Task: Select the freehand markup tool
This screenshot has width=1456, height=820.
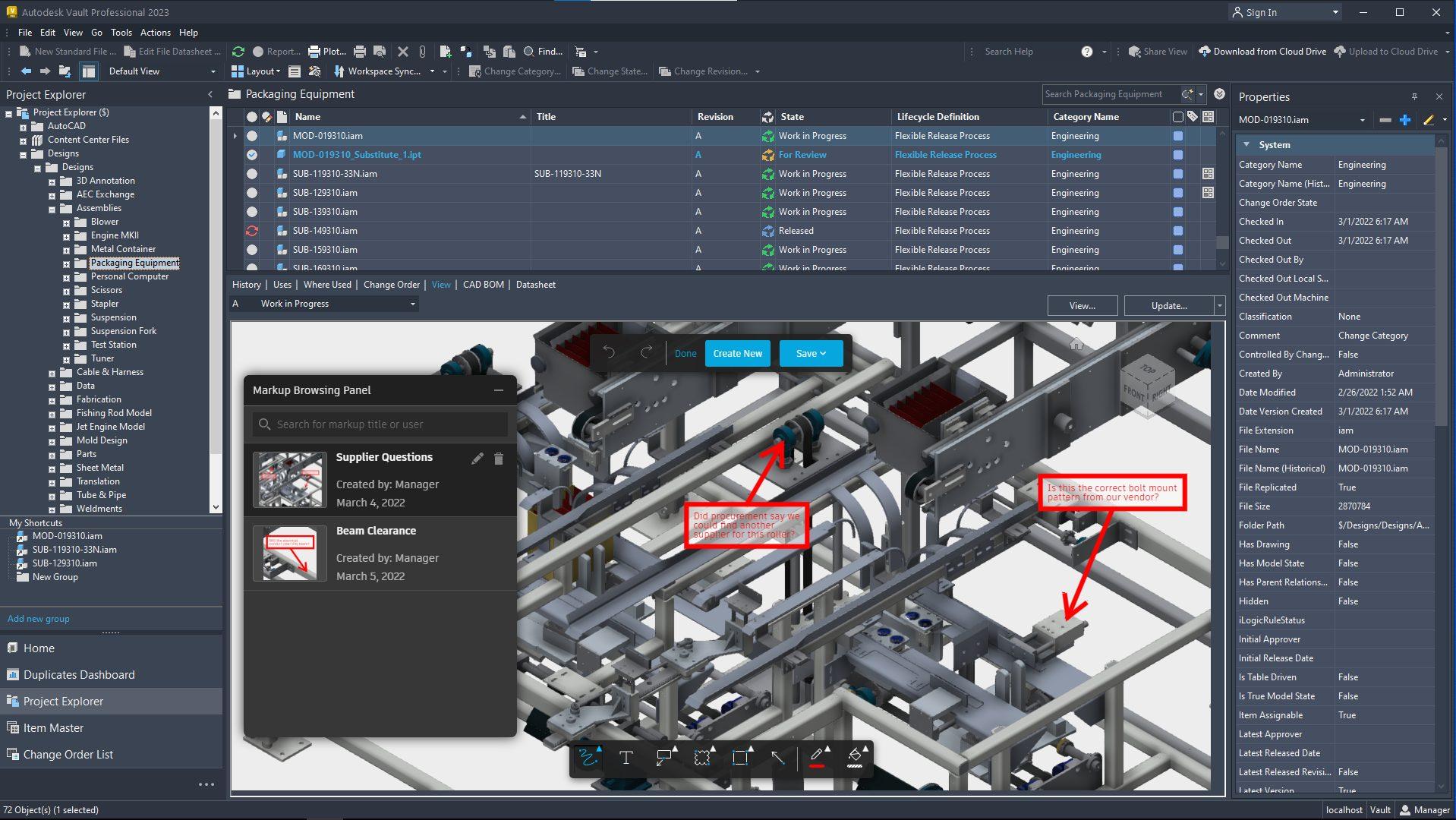Action: click(x=588, y=758)
